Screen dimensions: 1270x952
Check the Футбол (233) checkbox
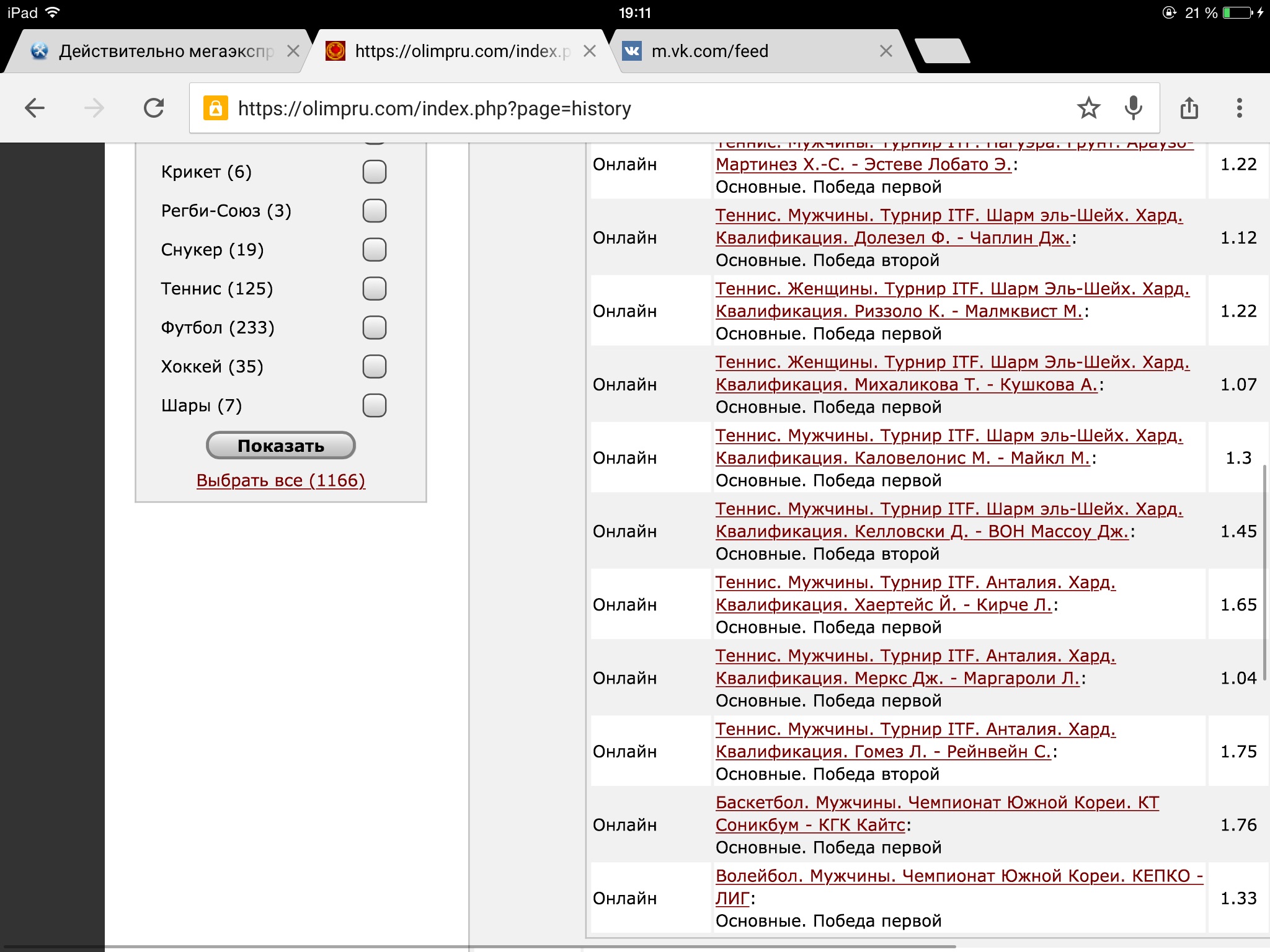coord(374,327)
